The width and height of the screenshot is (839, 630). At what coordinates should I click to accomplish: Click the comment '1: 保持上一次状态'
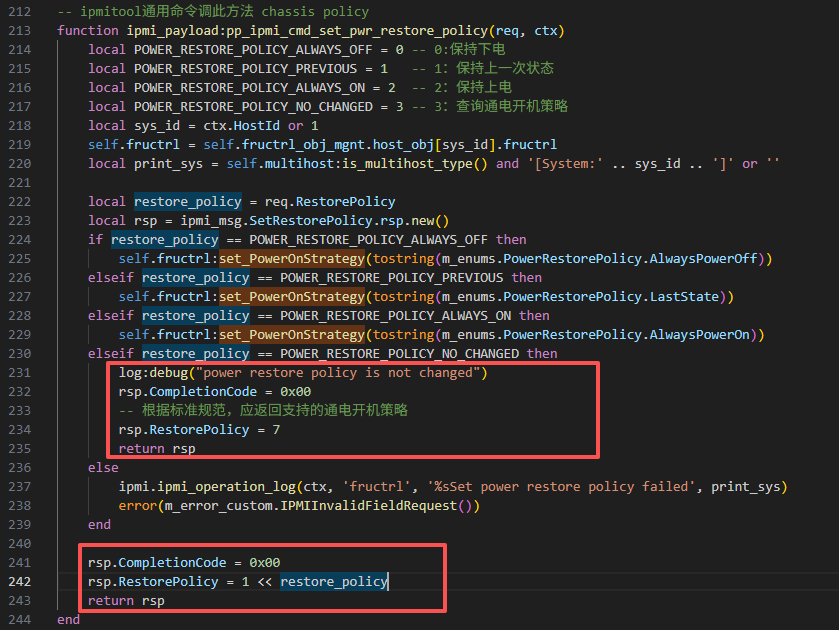pos(494,69)
